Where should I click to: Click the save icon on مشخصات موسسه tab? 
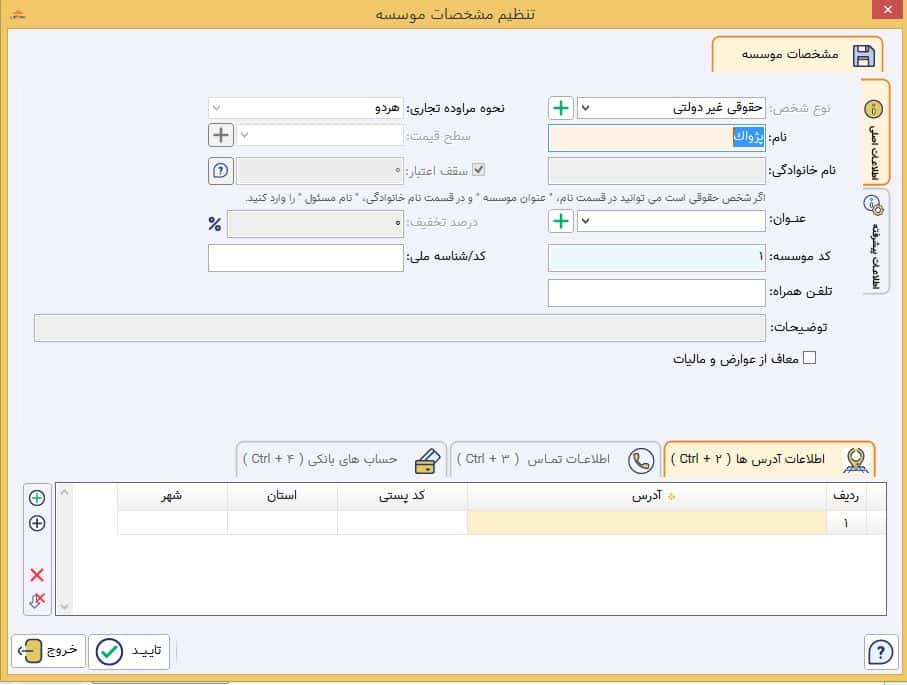pyautogui.click(x=864, y=56)
